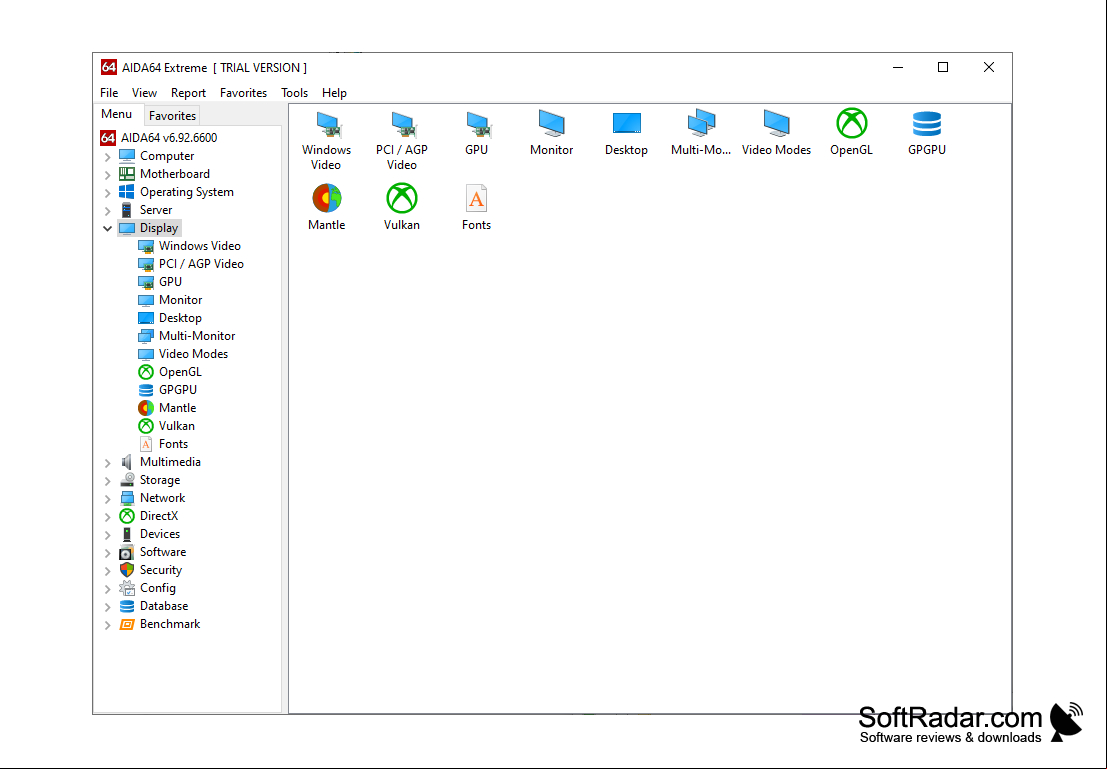This screenshot has height=769, width=1107.
Task: Expand the Network node arrow
Action: tap(107, 499)
